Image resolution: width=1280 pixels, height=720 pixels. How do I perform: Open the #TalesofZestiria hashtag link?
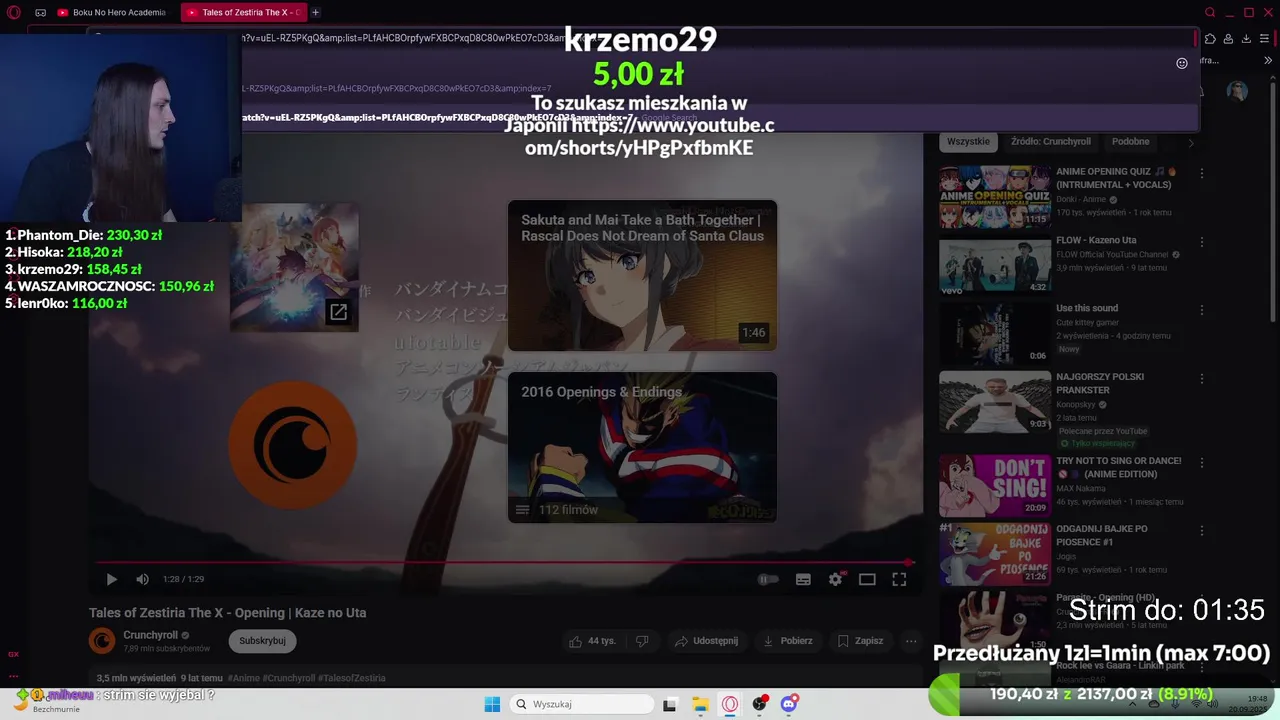pyautogui.click(x=351, y=678)
